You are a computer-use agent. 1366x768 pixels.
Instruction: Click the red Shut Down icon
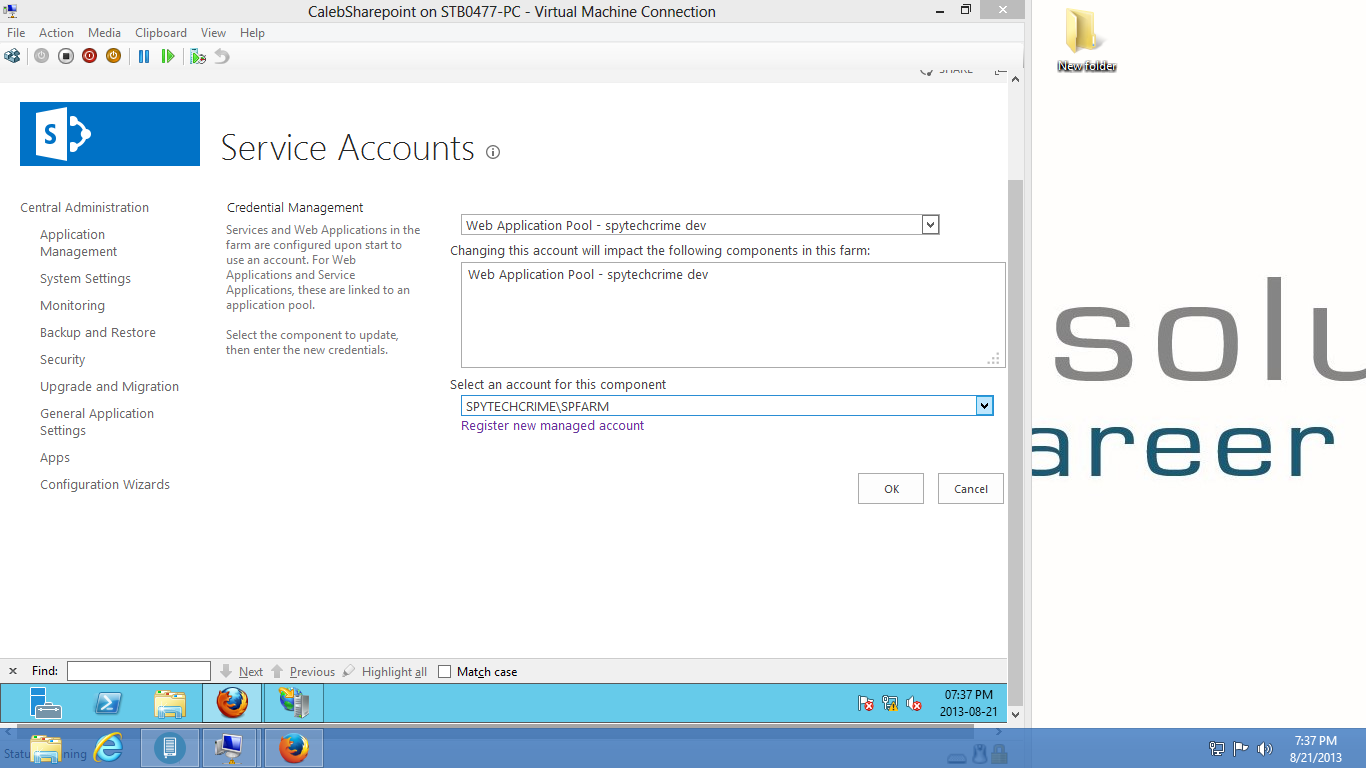click(90, 56)
